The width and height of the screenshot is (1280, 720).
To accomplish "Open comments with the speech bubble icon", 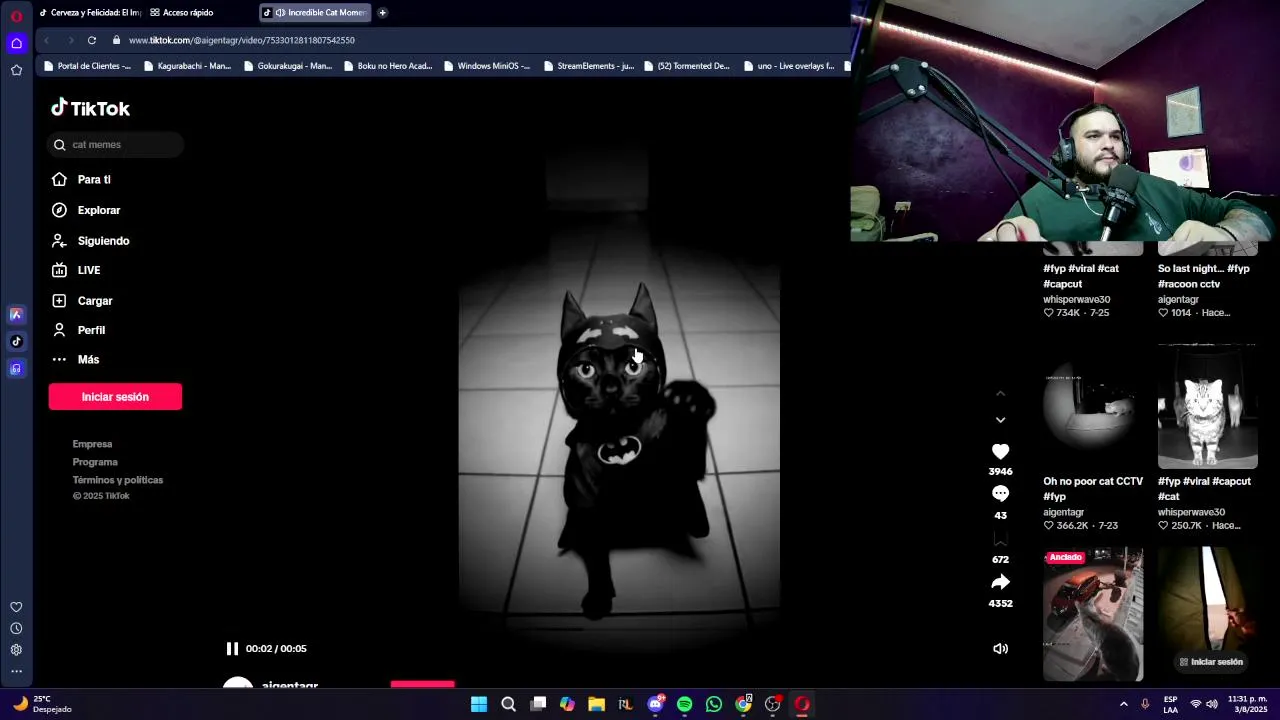I will coord(1000,494).
